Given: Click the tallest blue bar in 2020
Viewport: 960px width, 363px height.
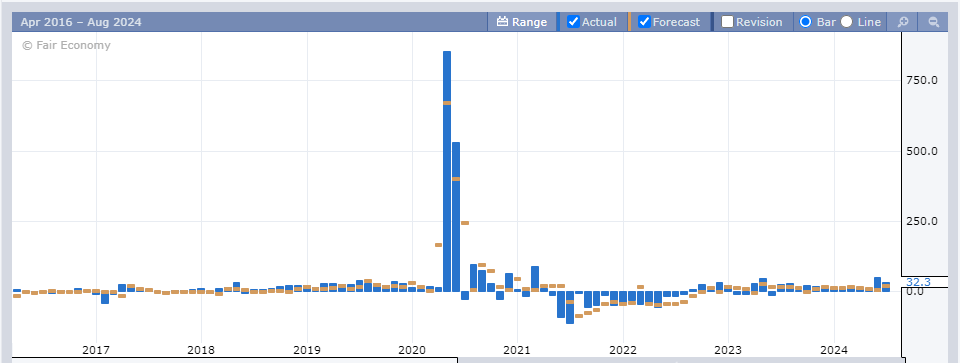Looking at the screenshot, I should 447,171.
